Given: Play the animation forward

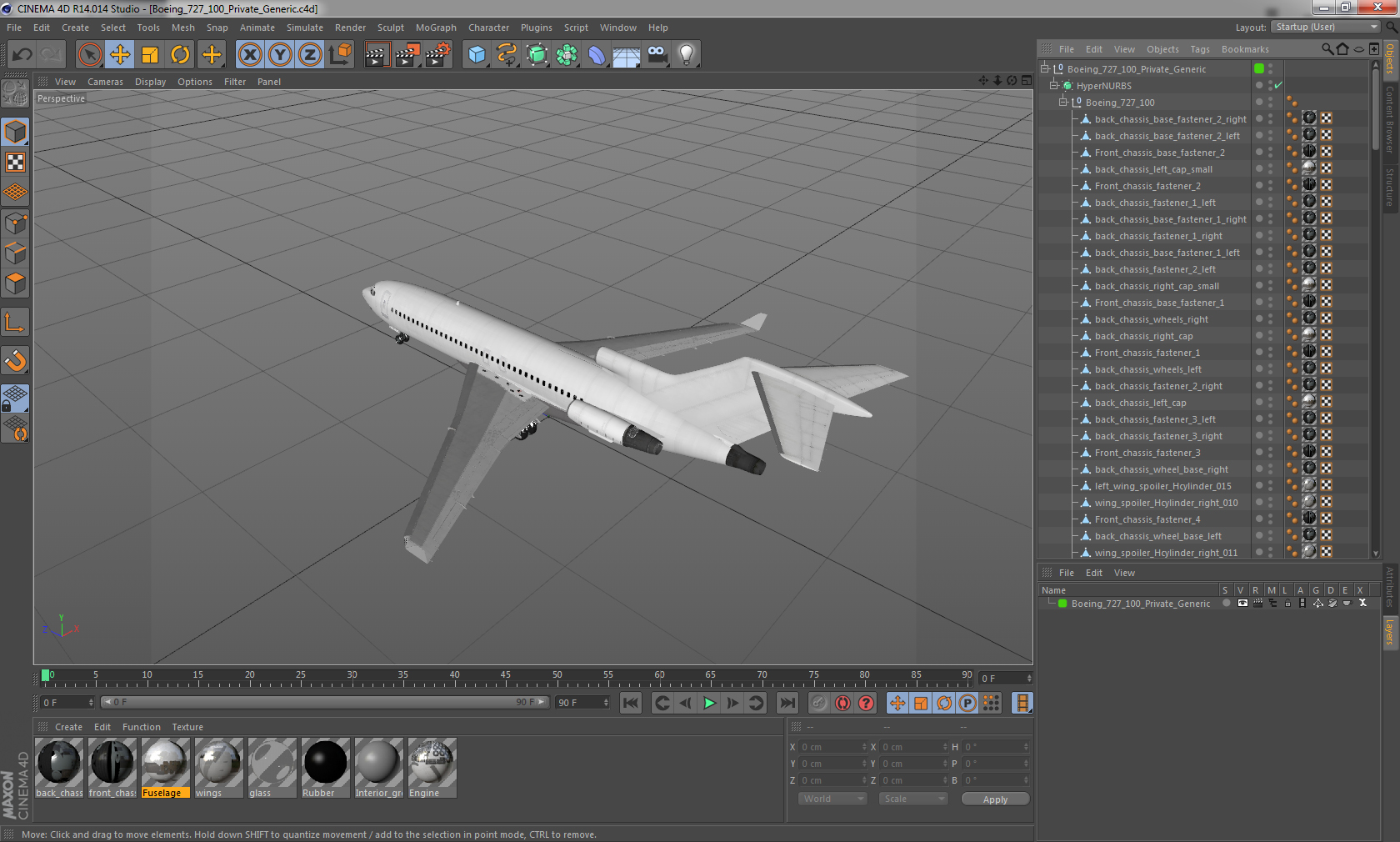Looking at the screenshot, I should [709, 703].
